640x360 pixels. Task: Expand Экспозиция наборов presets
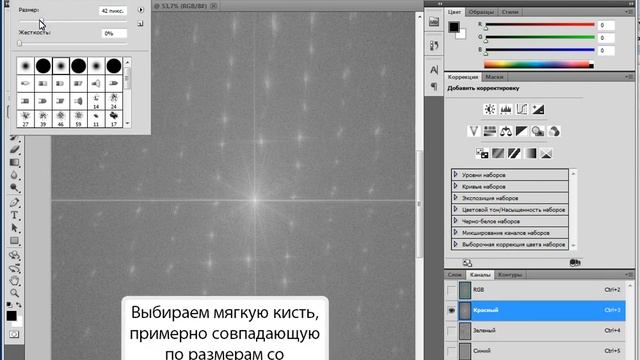coord(456,198)
